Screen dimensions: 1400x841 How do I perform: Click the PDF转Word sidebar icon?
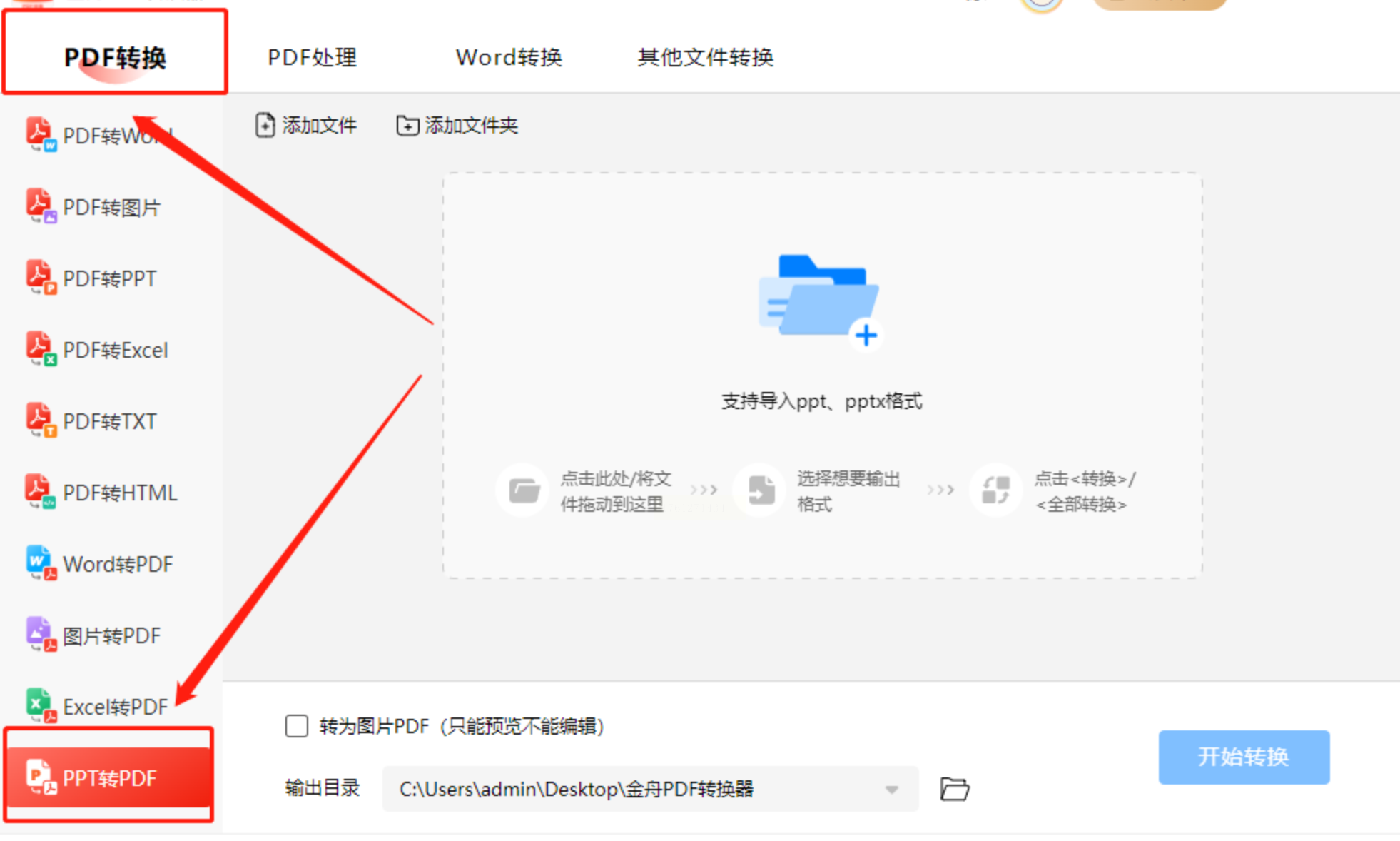point(40,134)
